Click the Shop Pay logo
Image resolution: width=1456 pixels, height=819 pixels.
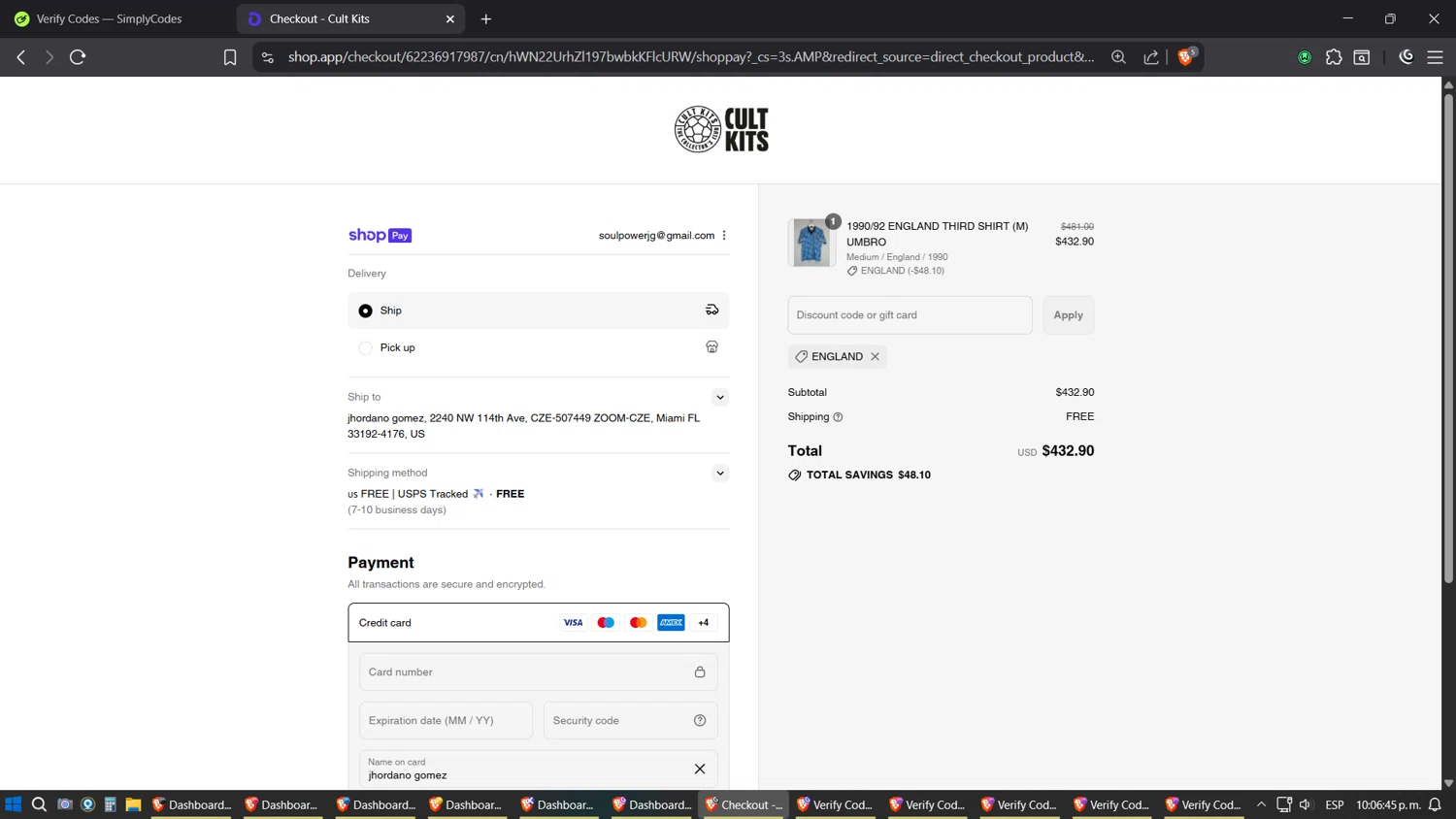coord(380,236)
